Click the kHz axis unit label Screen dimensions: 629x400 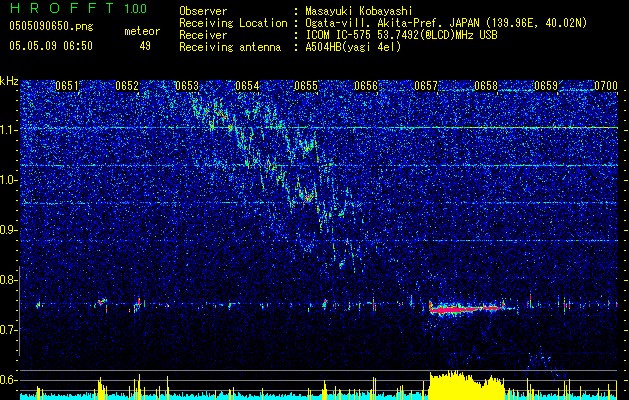9,81
